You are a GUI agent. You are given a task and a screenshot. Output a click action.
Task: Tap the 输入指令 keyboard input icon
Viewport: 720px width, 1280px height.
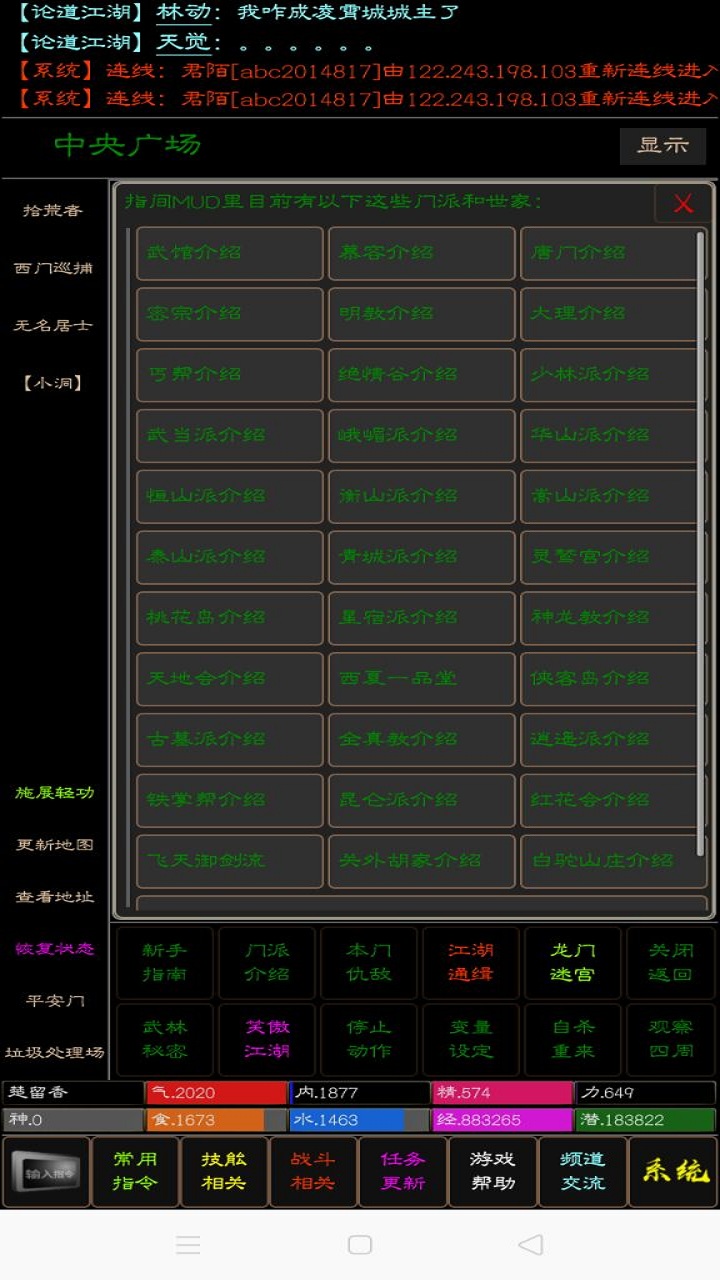point(46,1172)
